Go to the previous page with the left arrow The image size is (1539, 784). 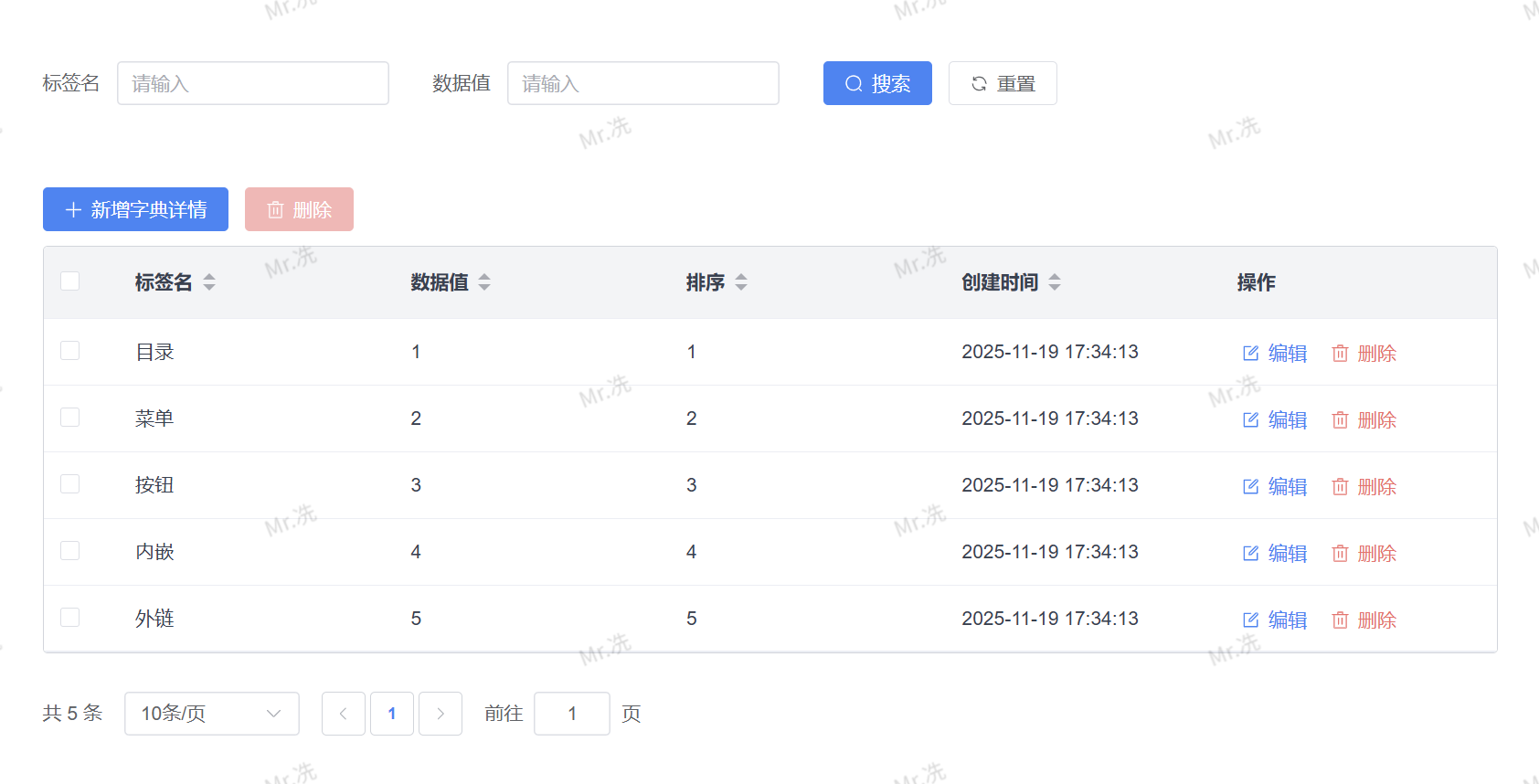[344, 714]
